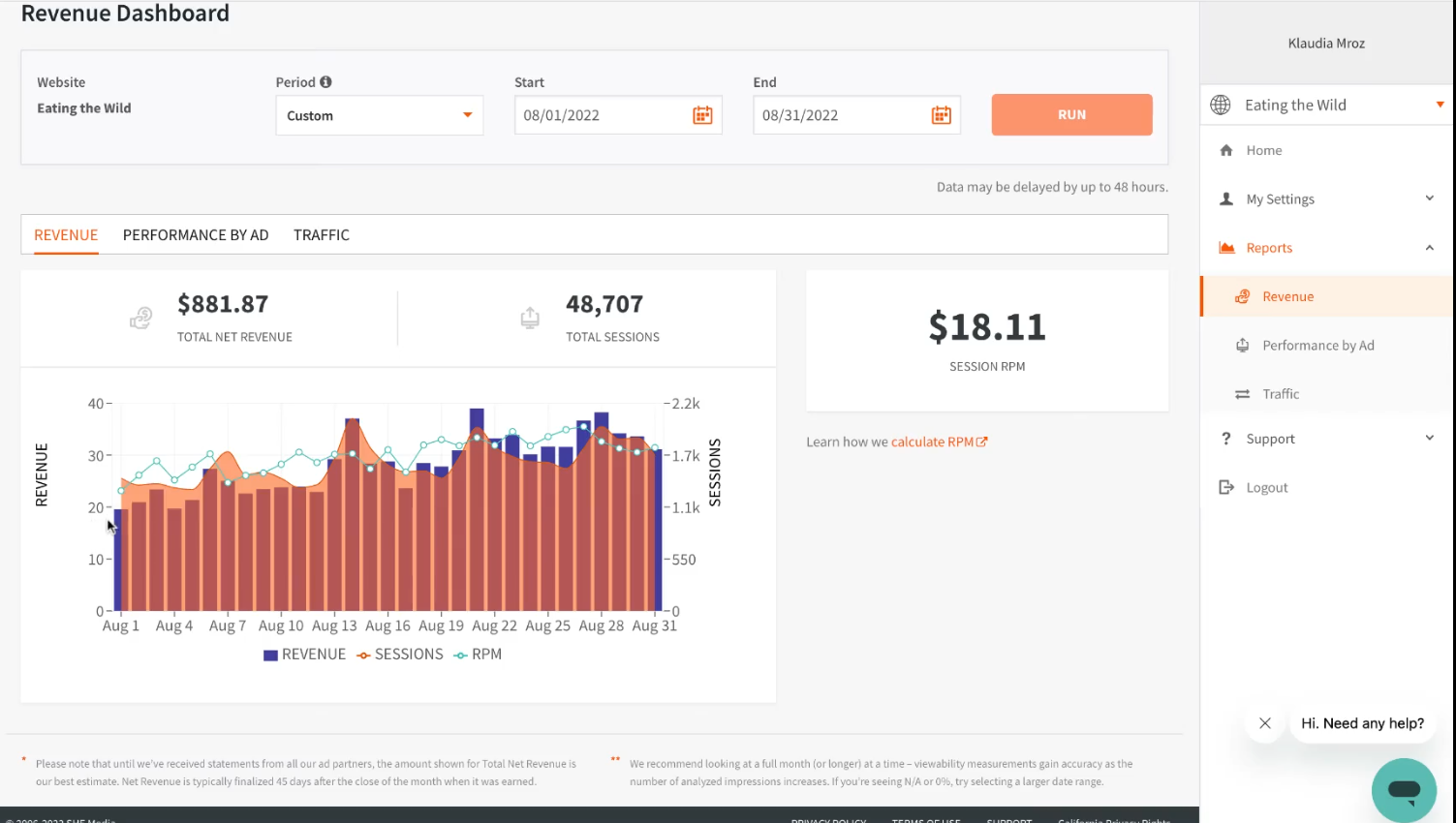Toggle the SESSIONS series in chart legend
This screenshot has height=823, width=1456.
point(399,655)
